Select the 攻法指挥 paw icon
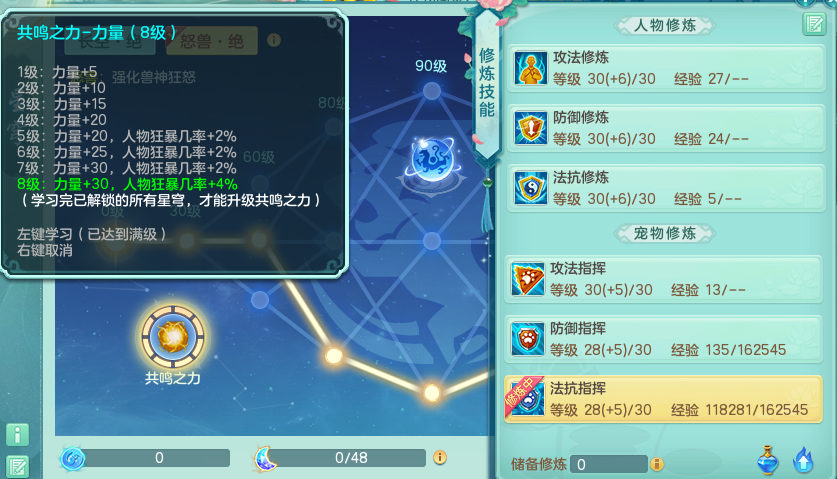The image size is (837, 479). (x=528, y=279)
